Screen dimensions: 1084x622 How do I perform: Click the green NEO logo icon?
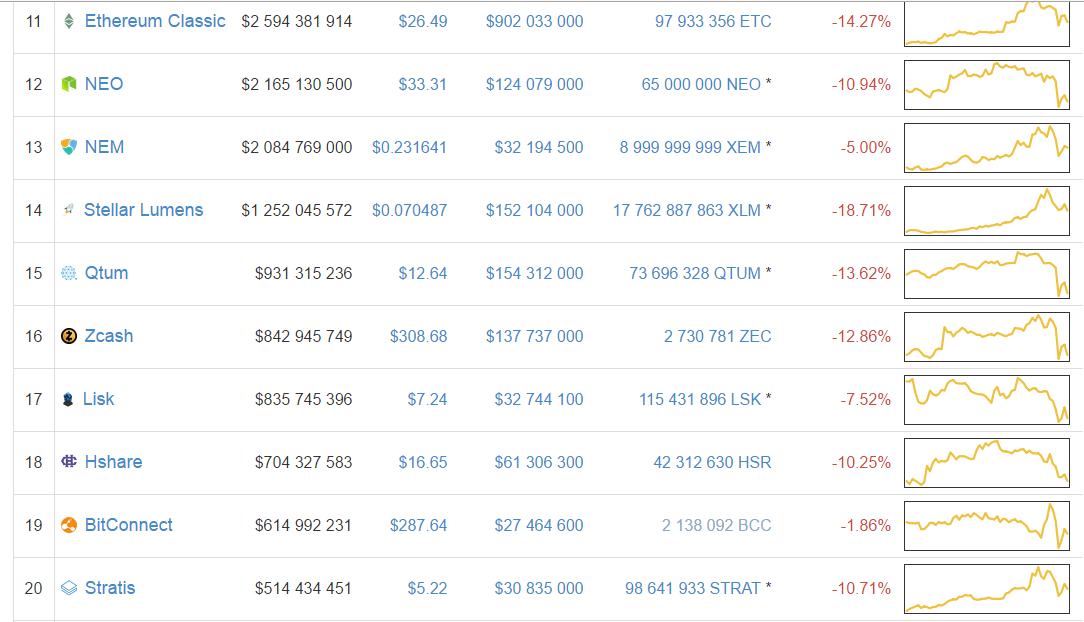point(68,84)
